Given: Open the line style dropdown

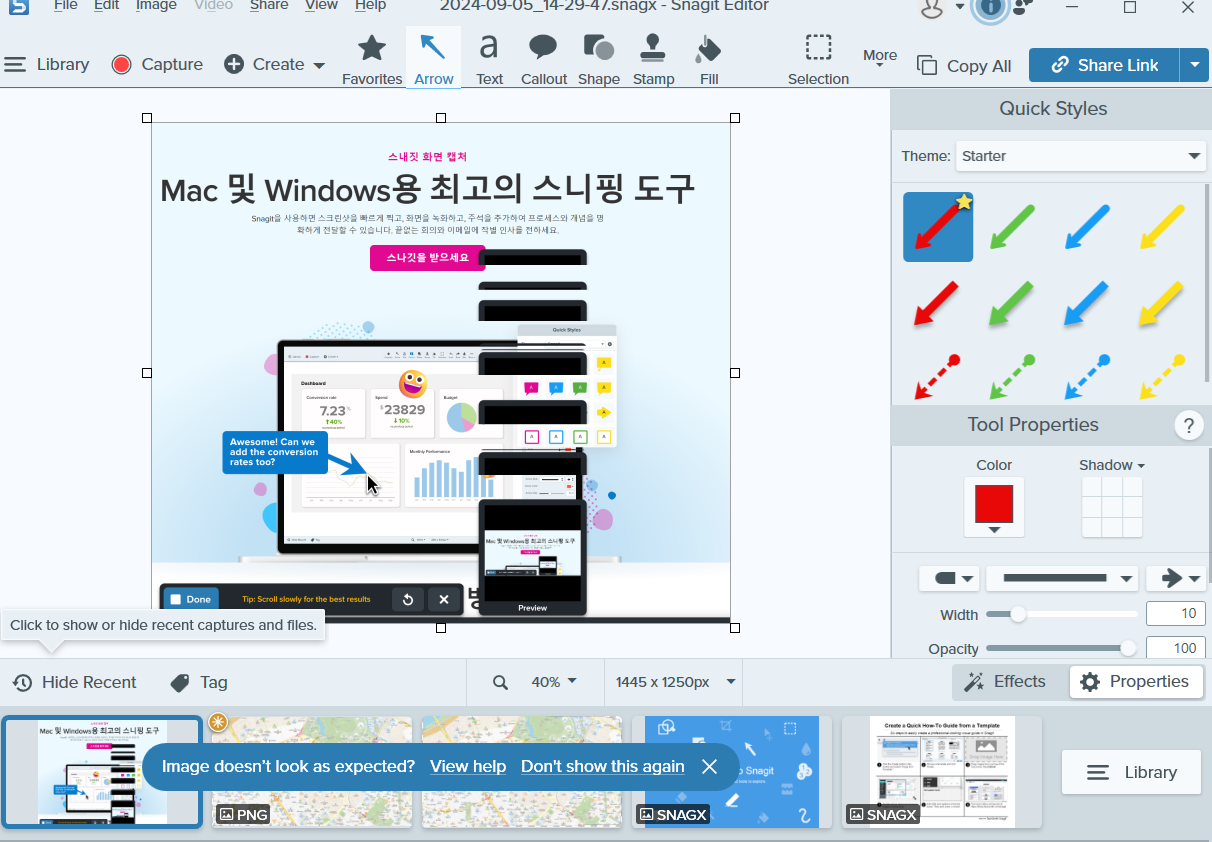Looking at the screenshot, I should 1062,578.
